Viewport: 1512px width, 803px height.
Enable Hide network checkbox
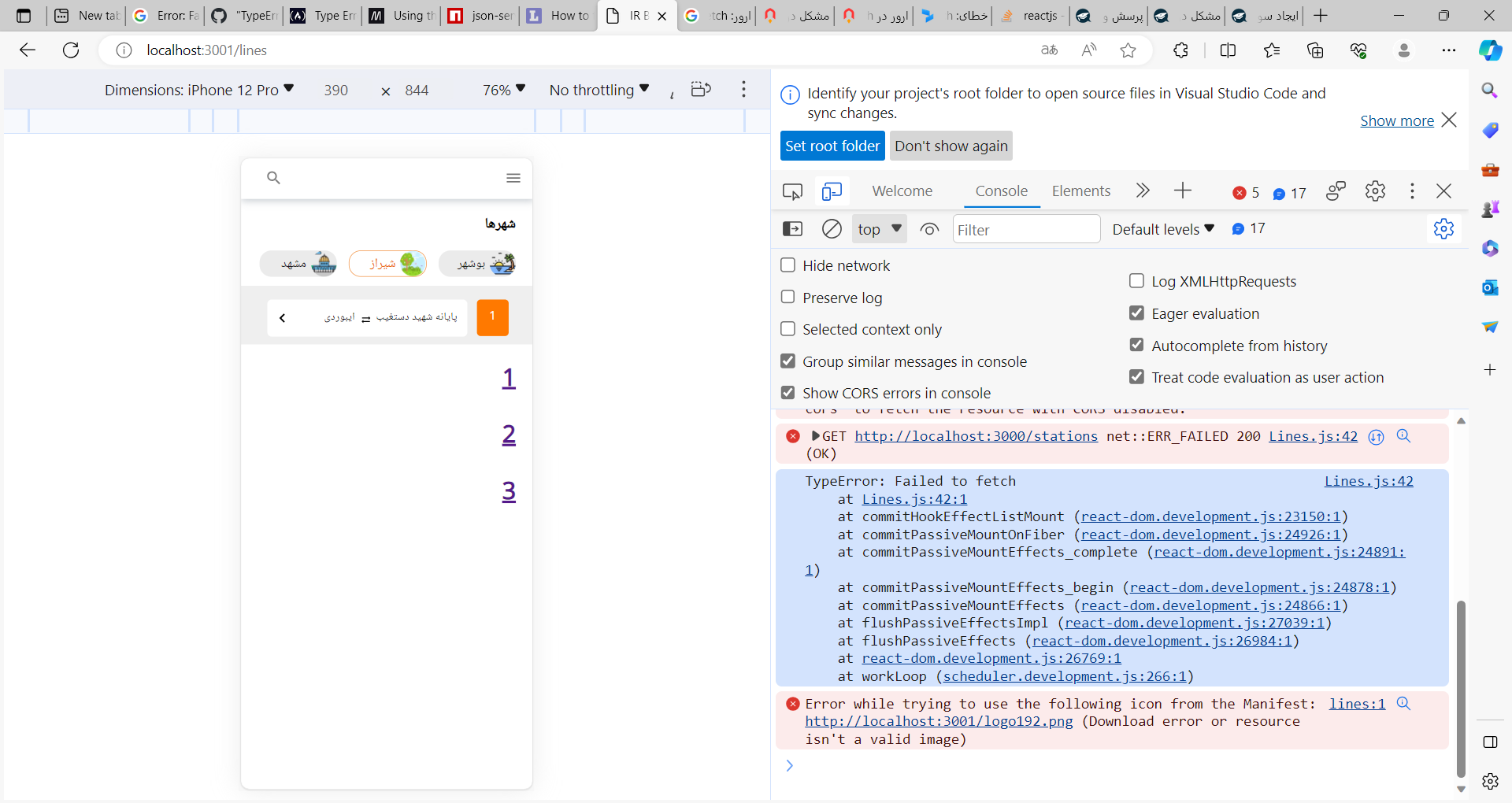(787, 265)
